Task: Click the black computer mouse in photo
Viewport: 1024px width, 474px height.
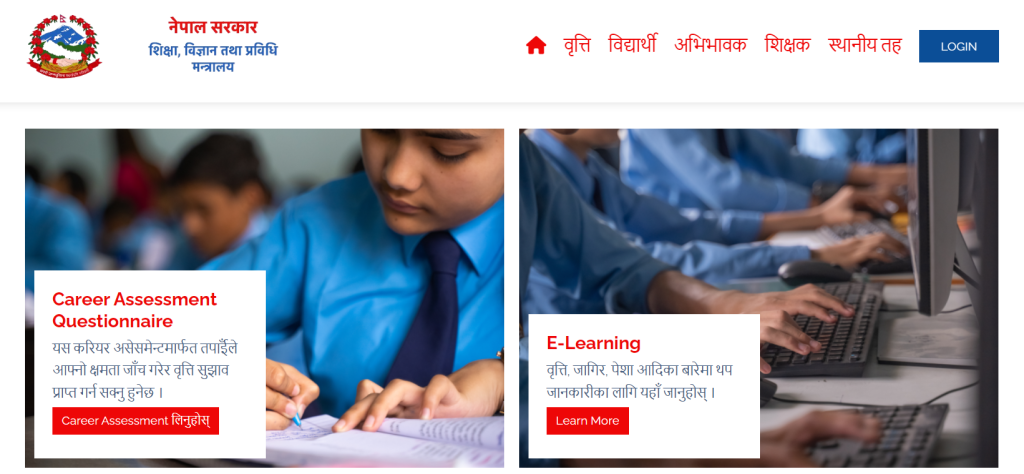Action: [814, 272]
